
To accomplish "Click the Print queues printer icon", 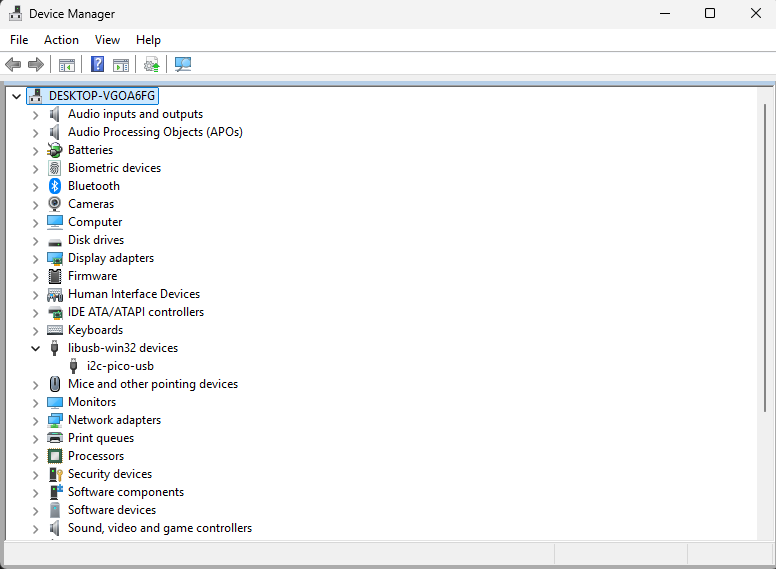I will pos(54,438).
